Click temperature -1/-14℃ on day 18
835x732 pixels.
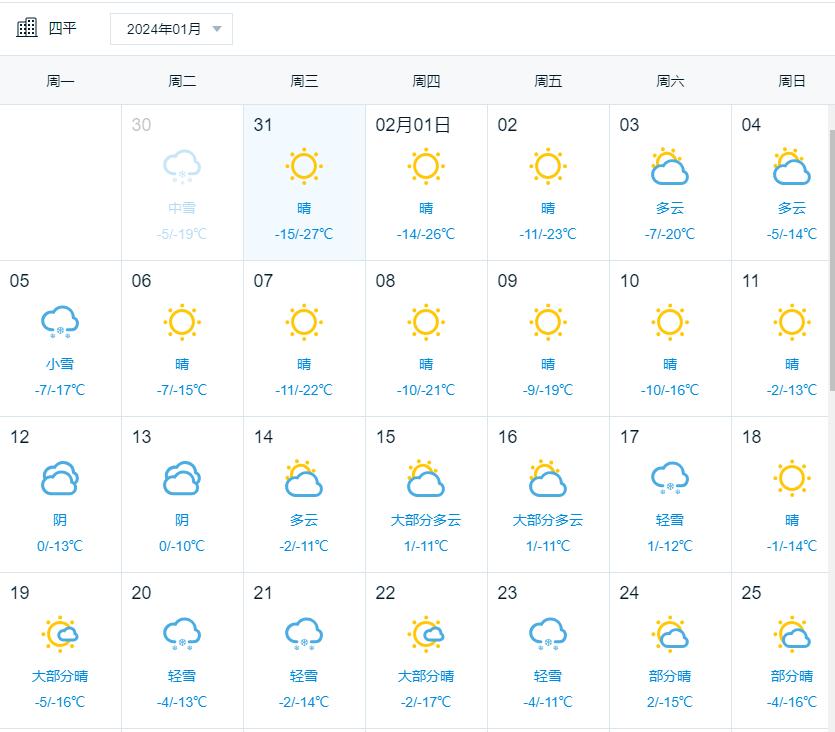792,546
